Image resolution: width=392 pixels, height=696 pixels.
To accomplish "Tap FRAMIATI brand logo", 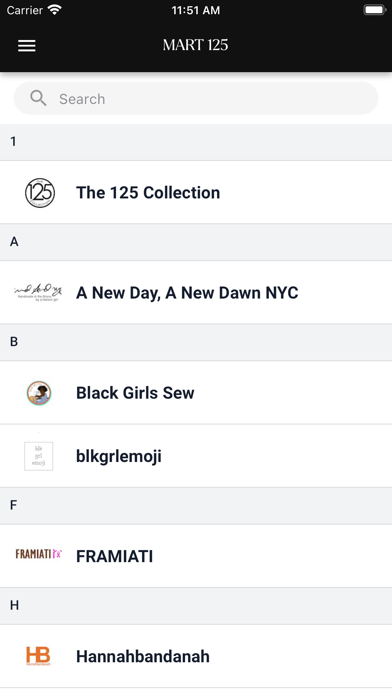I will [x=39, y=554].
